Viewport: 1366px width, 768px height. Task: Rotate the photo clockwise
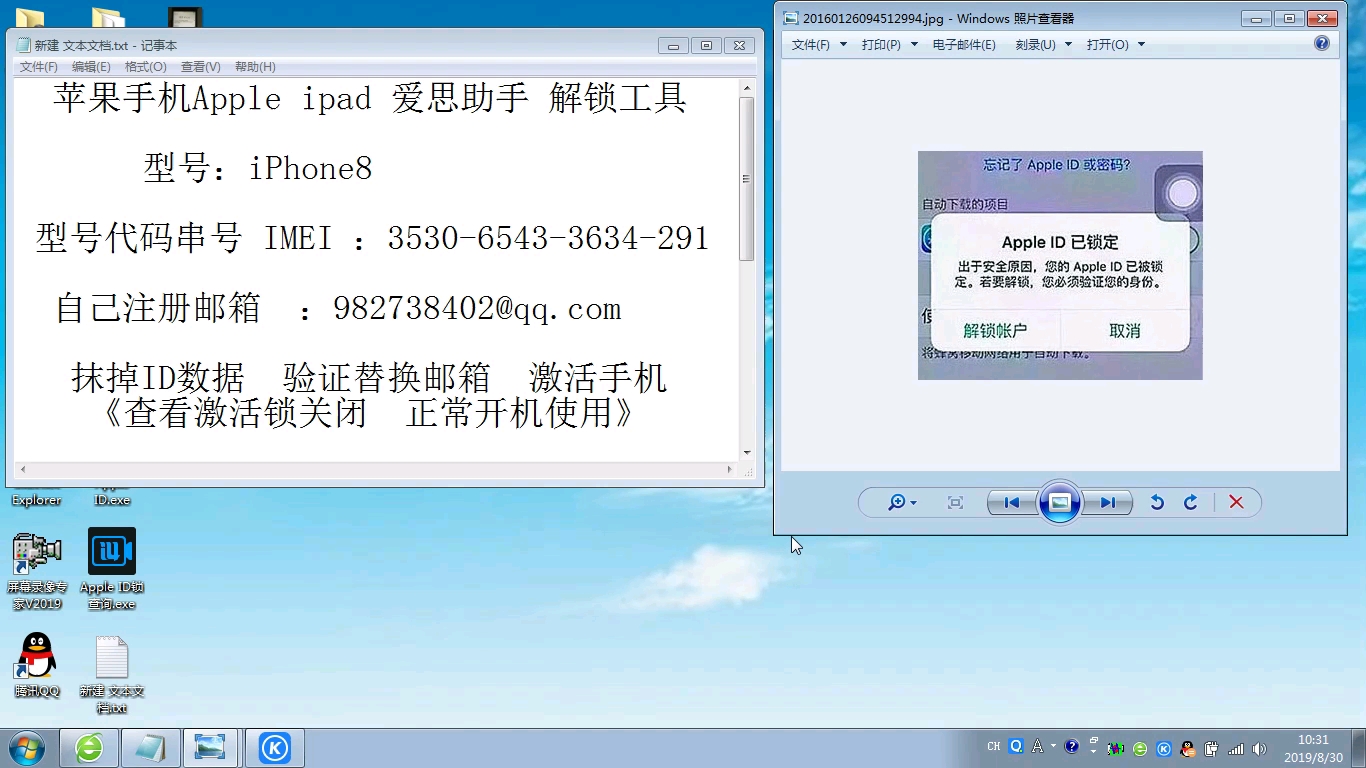click(x=1191, y=503)
